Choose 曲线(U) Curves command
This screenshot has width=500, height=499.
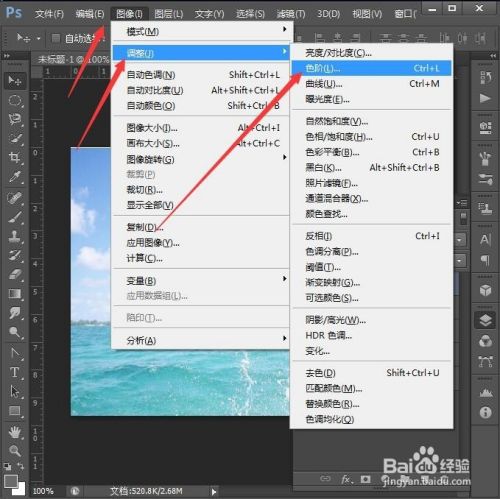point(372,84)
